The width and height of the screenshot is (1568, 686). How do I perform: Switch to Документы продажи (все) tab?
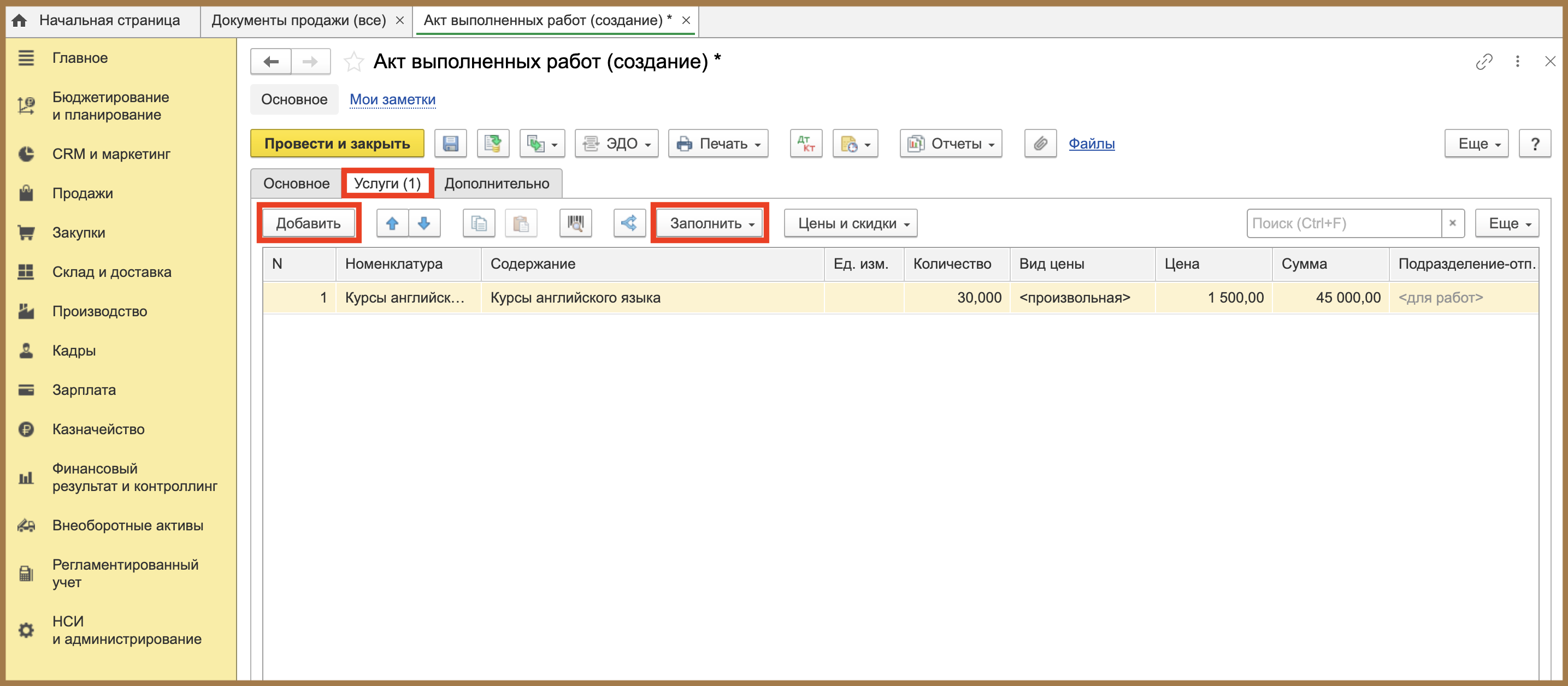point(298,20)
